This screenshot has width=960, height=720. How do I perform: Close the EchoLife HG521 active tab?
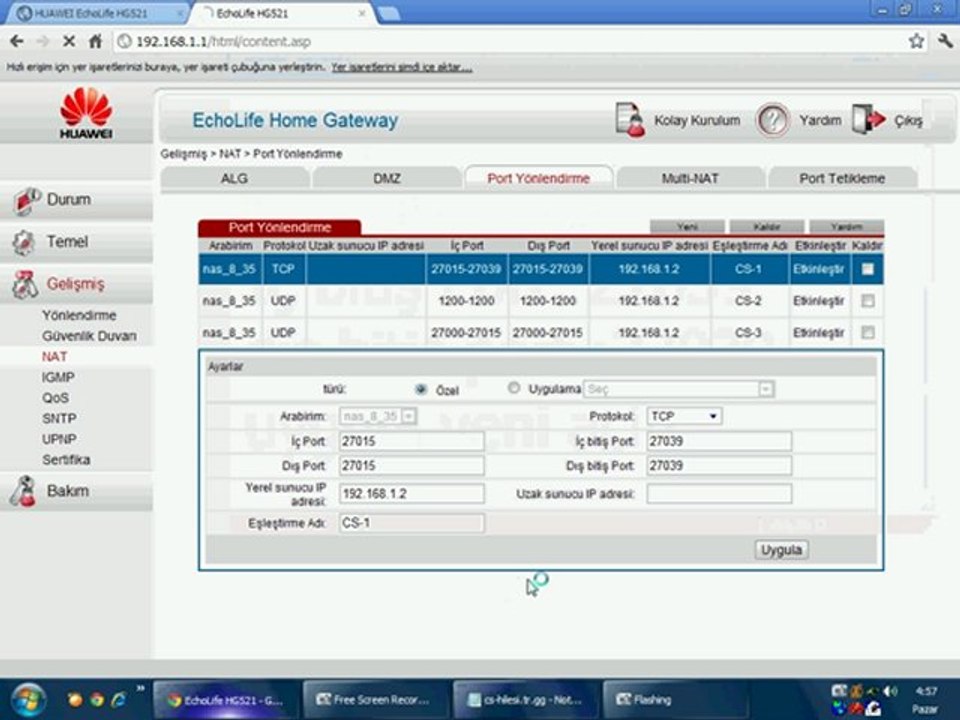click(362, 13)
